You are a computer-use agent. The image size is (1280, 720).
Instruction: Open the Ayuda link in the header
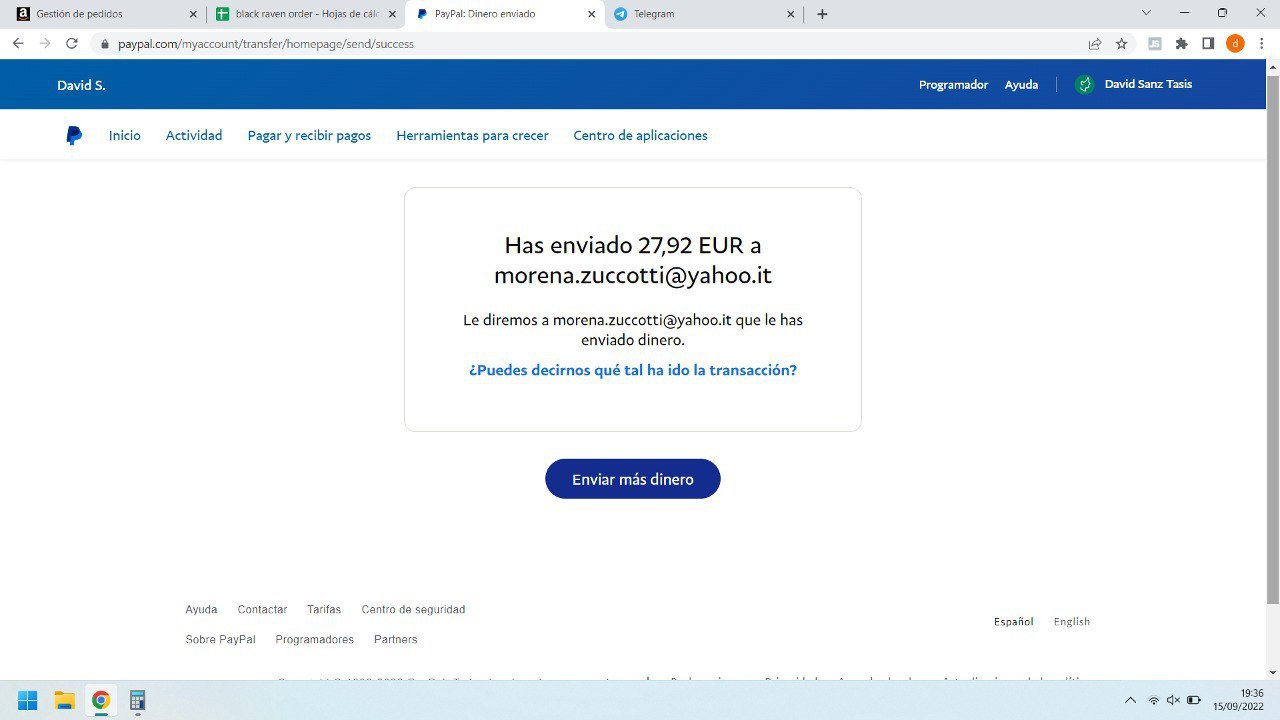point(1021,85)
